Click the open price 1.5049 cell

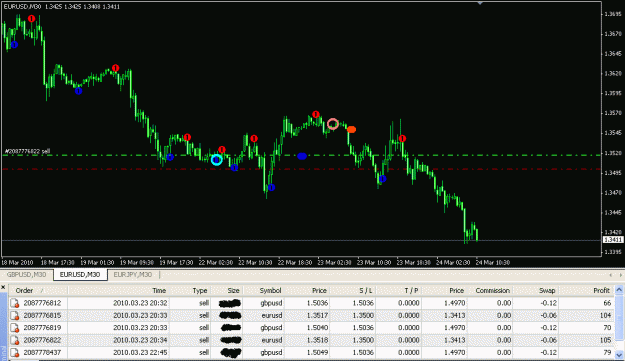(x=317, y=353)
